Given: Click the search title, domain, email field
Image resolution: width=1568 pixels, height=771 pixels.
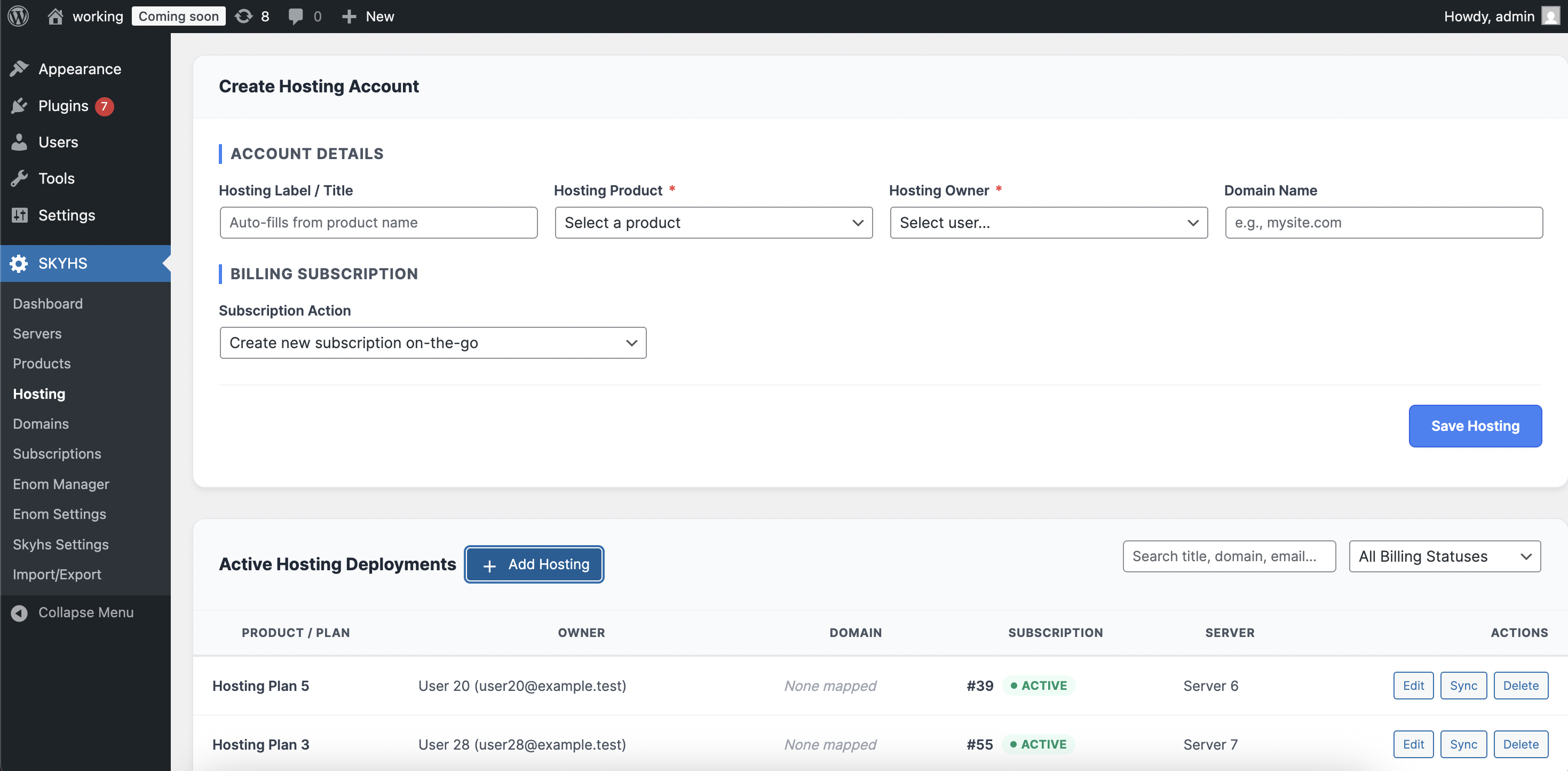Looking at the screenshot, I should click(x=1229, y=557).
